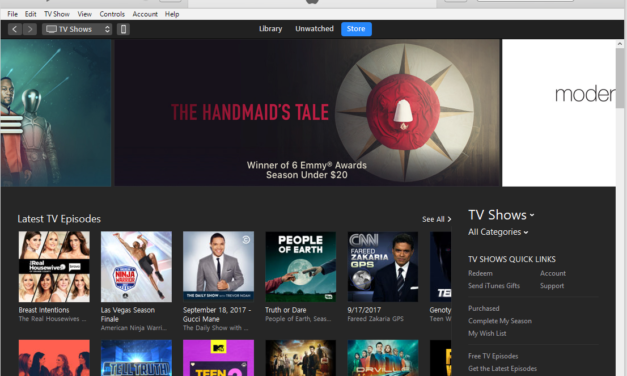Open the Send iTunes Gifts link
627x376 pixels.
coord(494,286)
